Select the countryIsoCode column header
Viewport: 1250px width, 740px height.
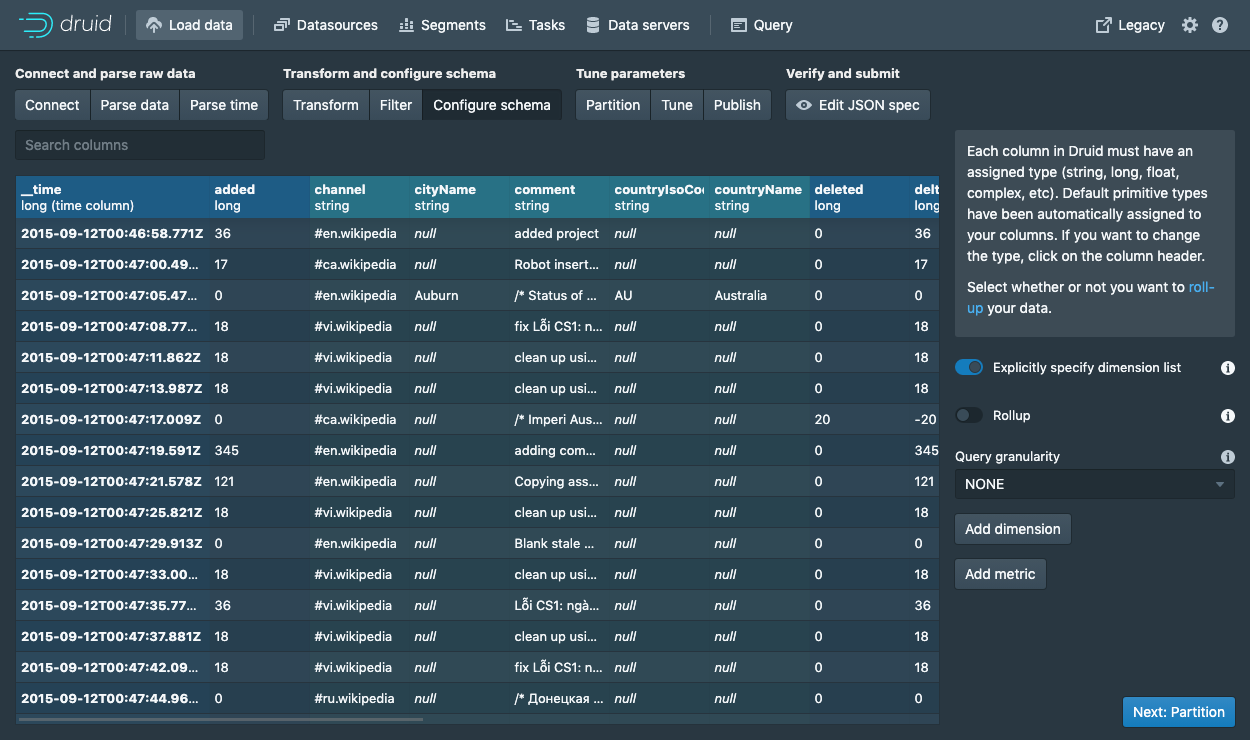[660, 197]
